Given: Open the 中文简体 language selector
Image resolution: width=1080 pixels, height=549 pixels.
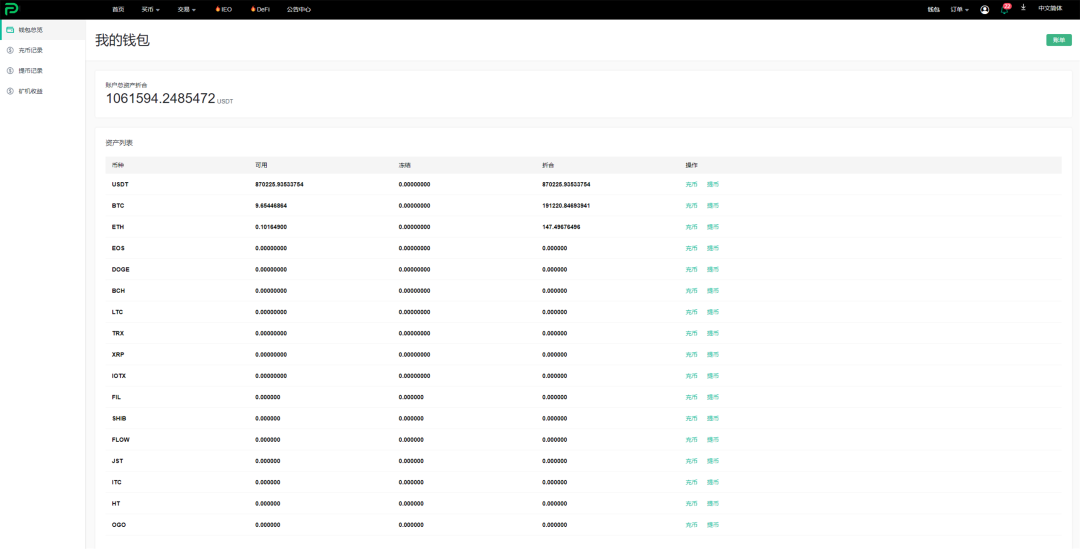Looking at the screenshot, I should (1050, 8).
